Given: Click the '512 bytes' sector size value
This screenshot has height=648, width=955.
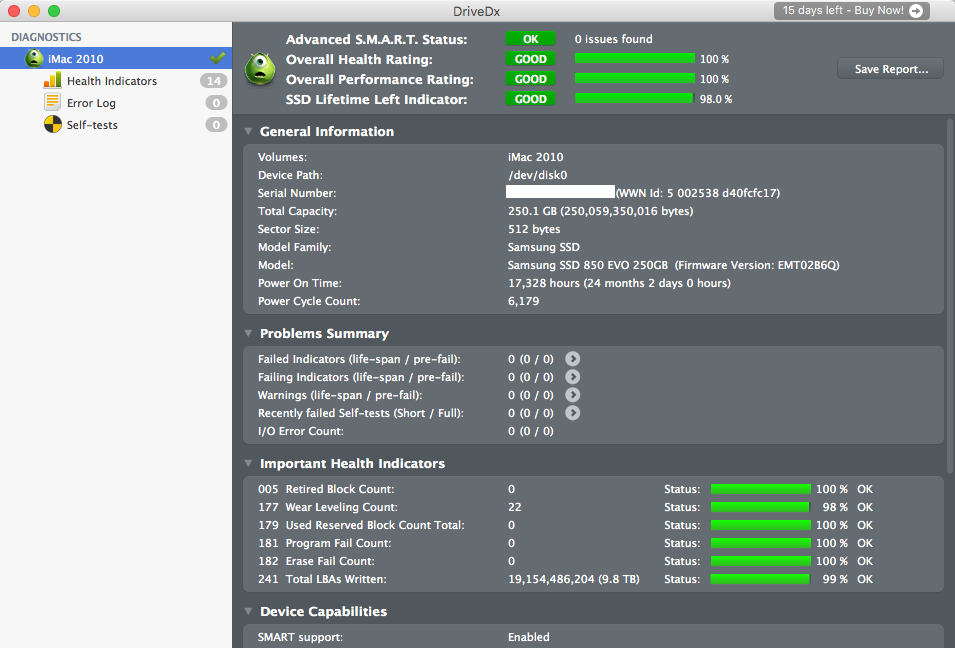Looking at the screenshot, I should tap(534, 229).
